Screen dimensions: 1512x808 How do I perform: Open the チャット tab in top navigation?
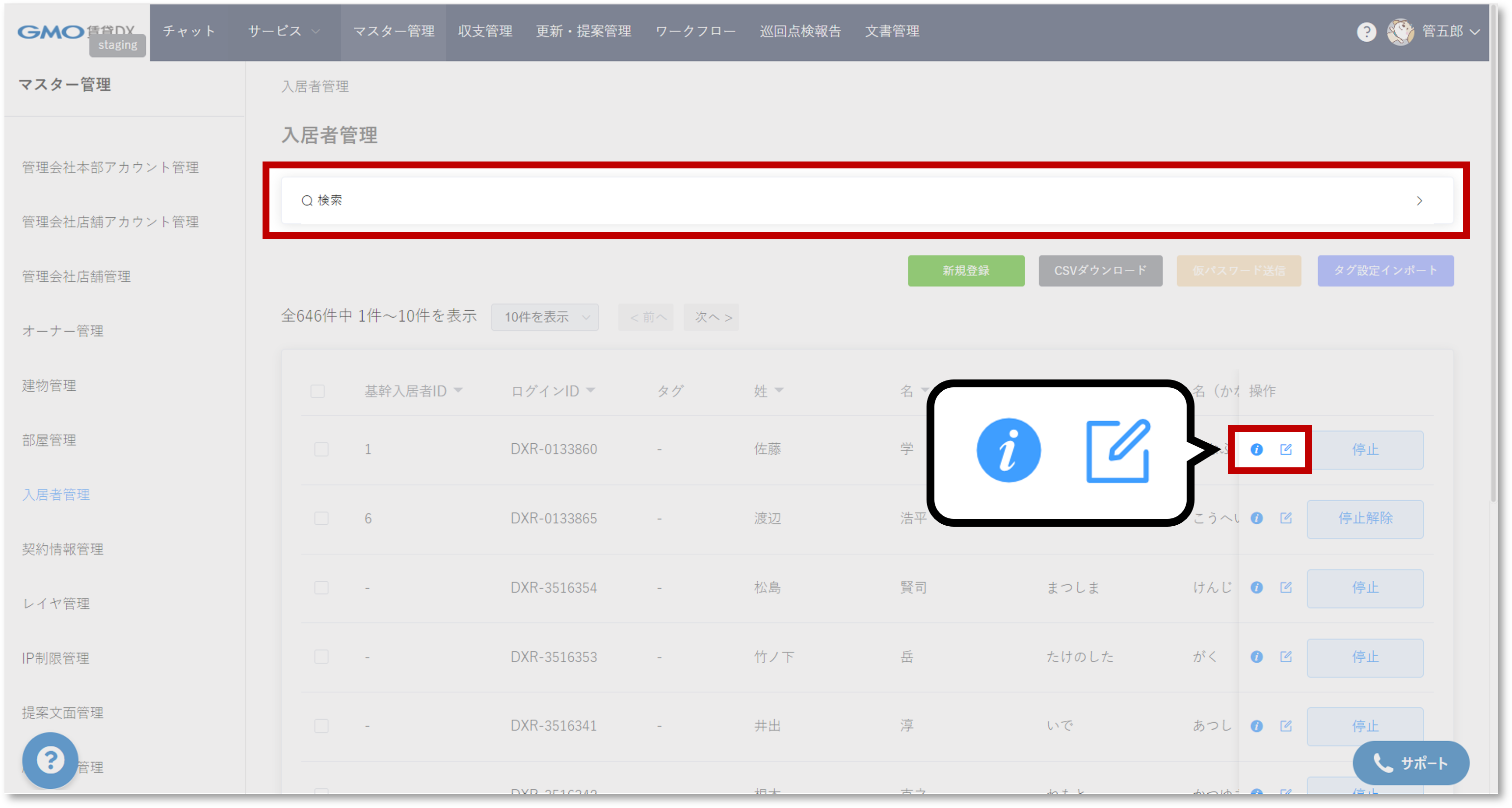pyautogui.click(x=189, y=32)
